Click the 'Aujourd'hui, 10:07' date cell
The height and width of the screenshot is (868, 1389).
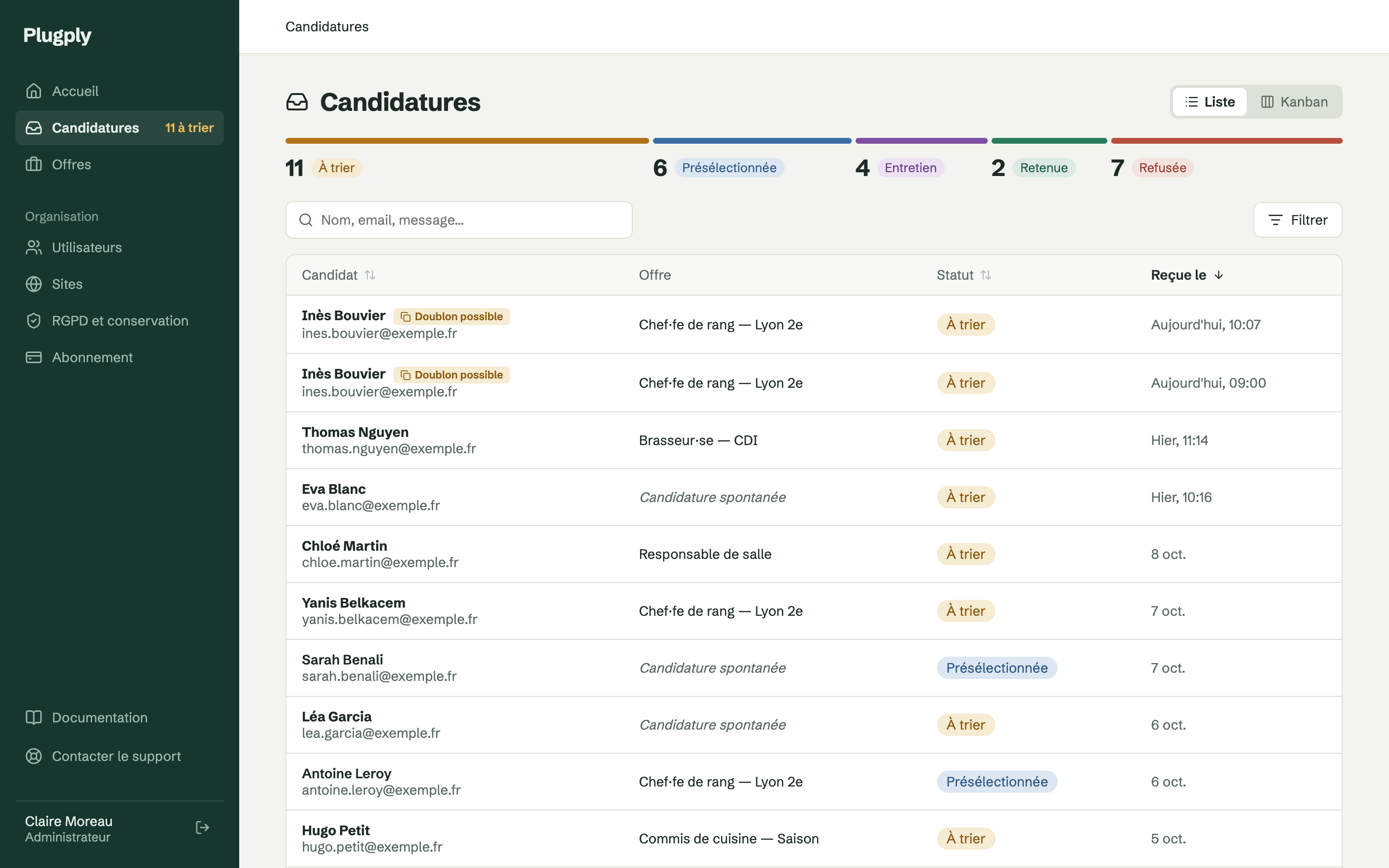pos(1205,325)
